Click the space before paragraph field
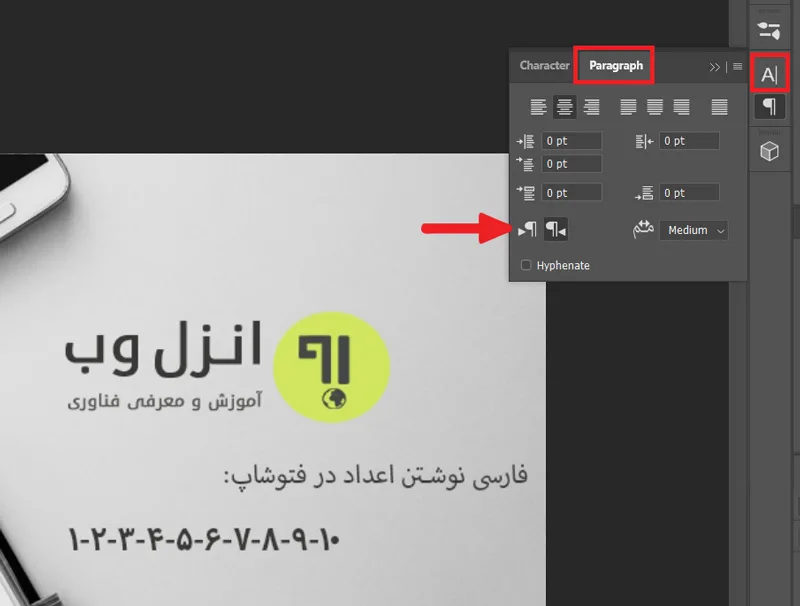Image resolution: width=800 pixels, height=606 pixels. pyautogui.click(x=571, y=193)
